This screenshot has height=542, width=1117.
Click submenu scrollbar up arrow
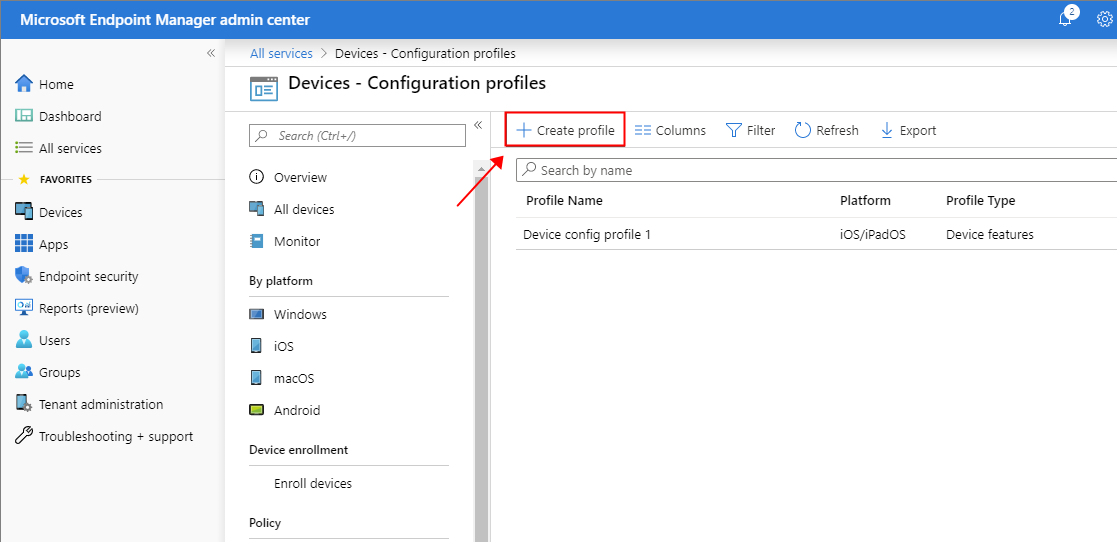point(481,168)
